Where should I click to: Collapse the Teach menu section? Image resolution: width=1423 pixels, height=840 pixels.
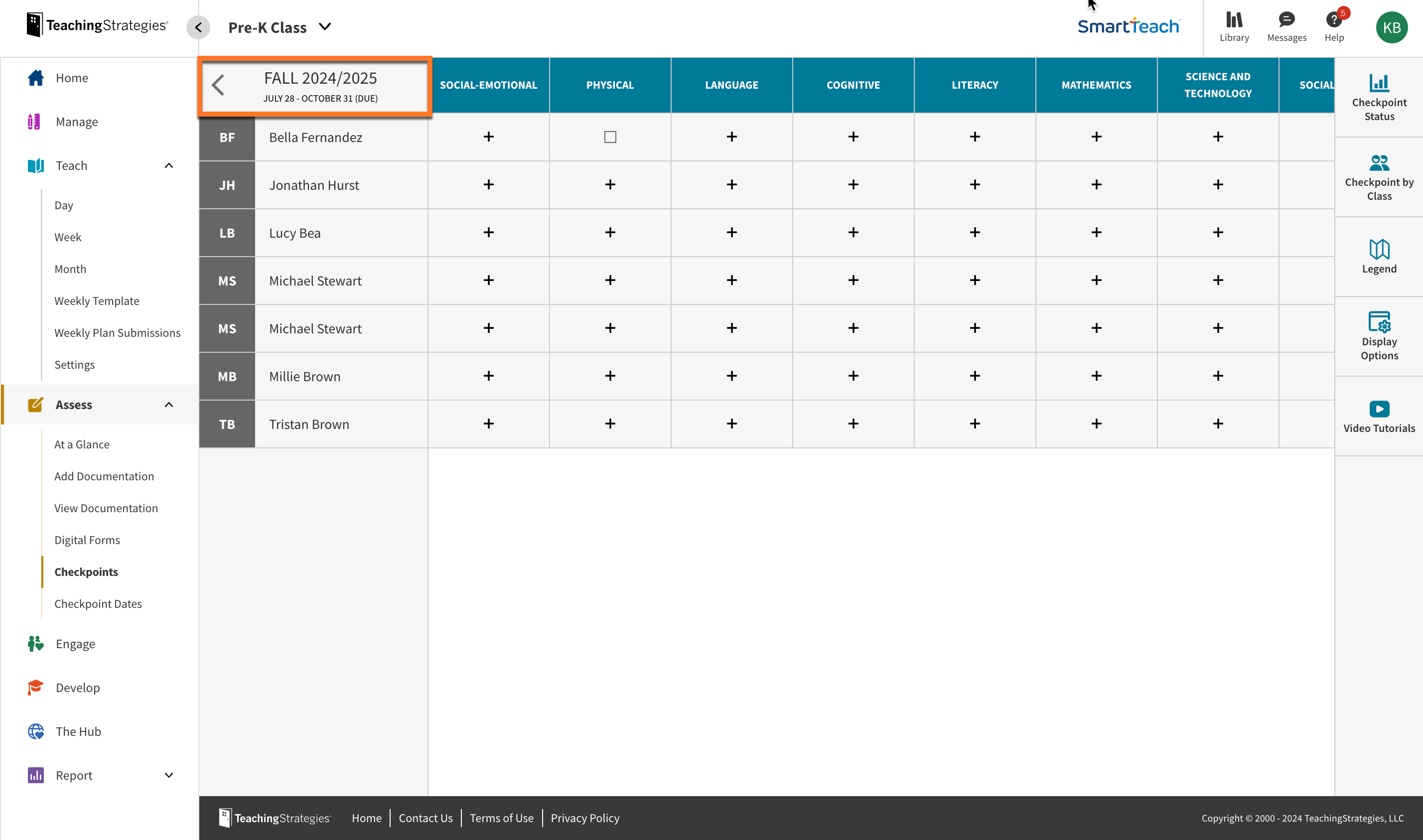[x=169, y=166]
